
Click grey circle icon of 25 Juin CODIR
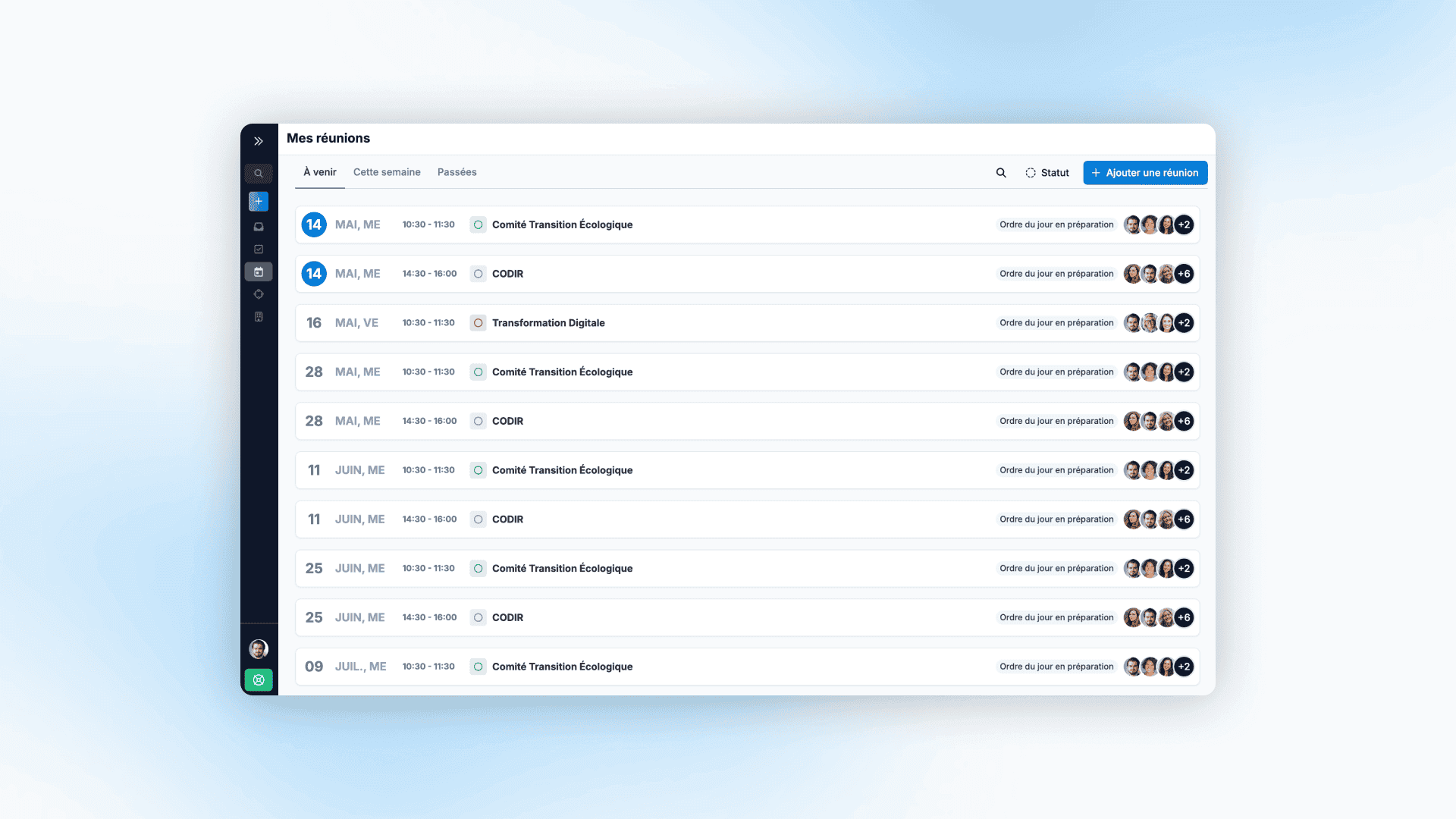(x=479, y=617)
